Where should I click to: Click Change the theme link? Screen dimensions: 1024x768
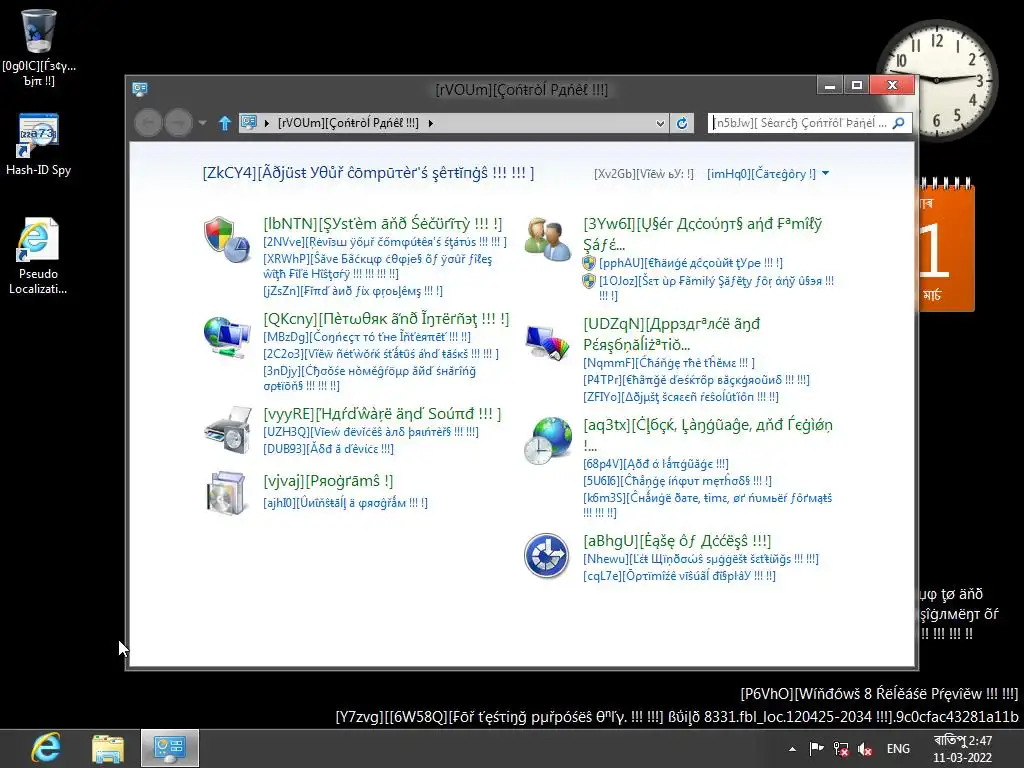click(x=669, y=362)
